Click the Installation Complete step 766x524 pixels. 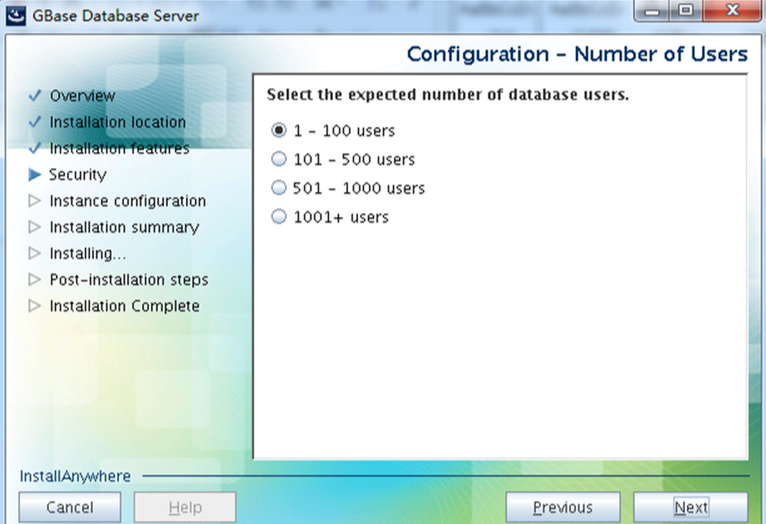pos(125,306)
